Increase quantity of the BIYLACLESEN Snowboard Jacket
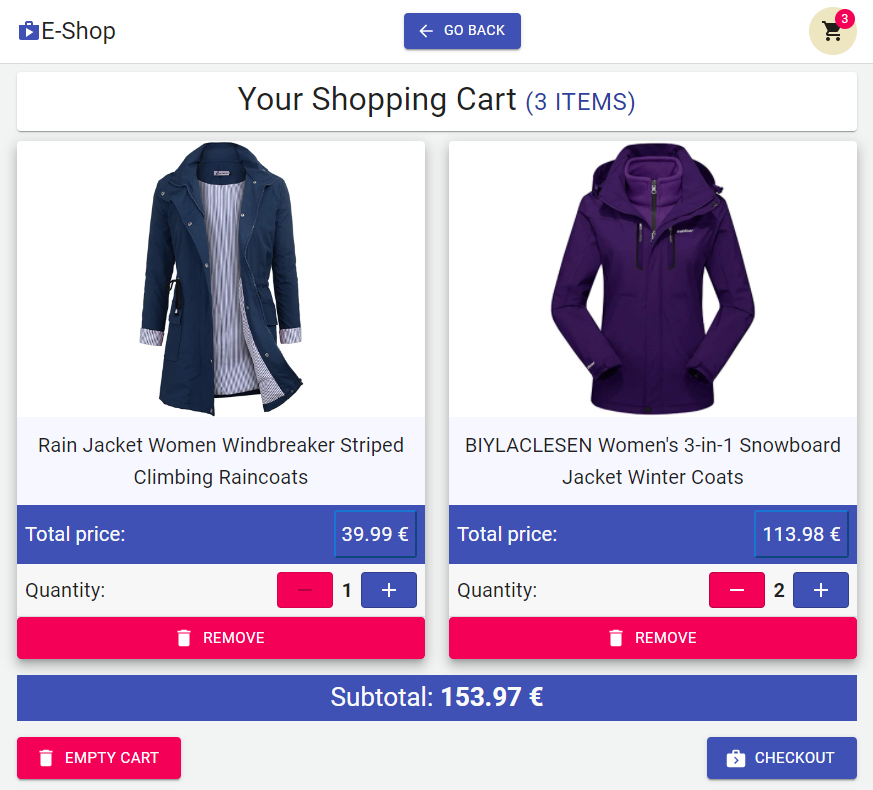873x790 pixels. click(821, 590)
